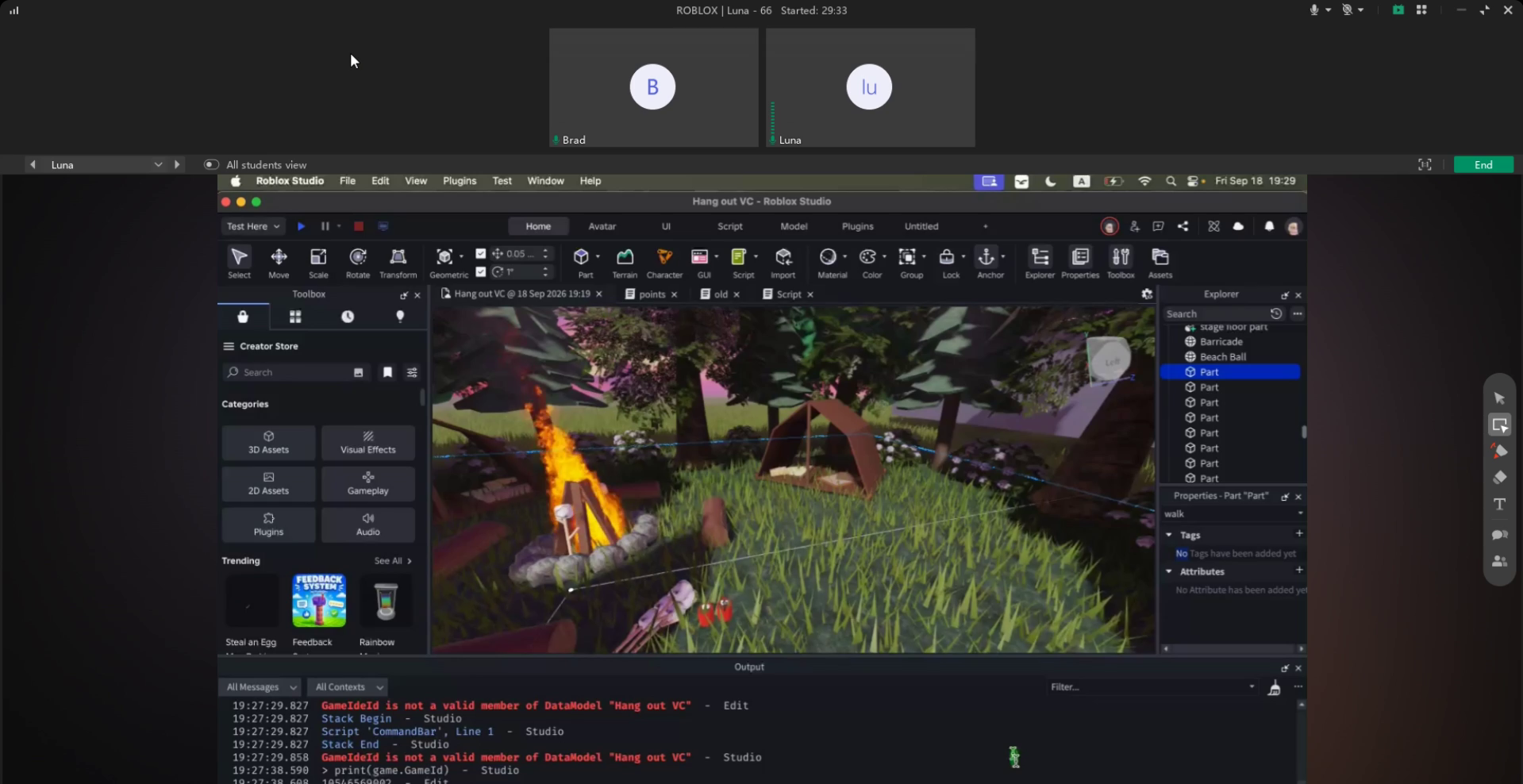
Task: Switch to the Model ribbon tab
Action: coord(794,226)
